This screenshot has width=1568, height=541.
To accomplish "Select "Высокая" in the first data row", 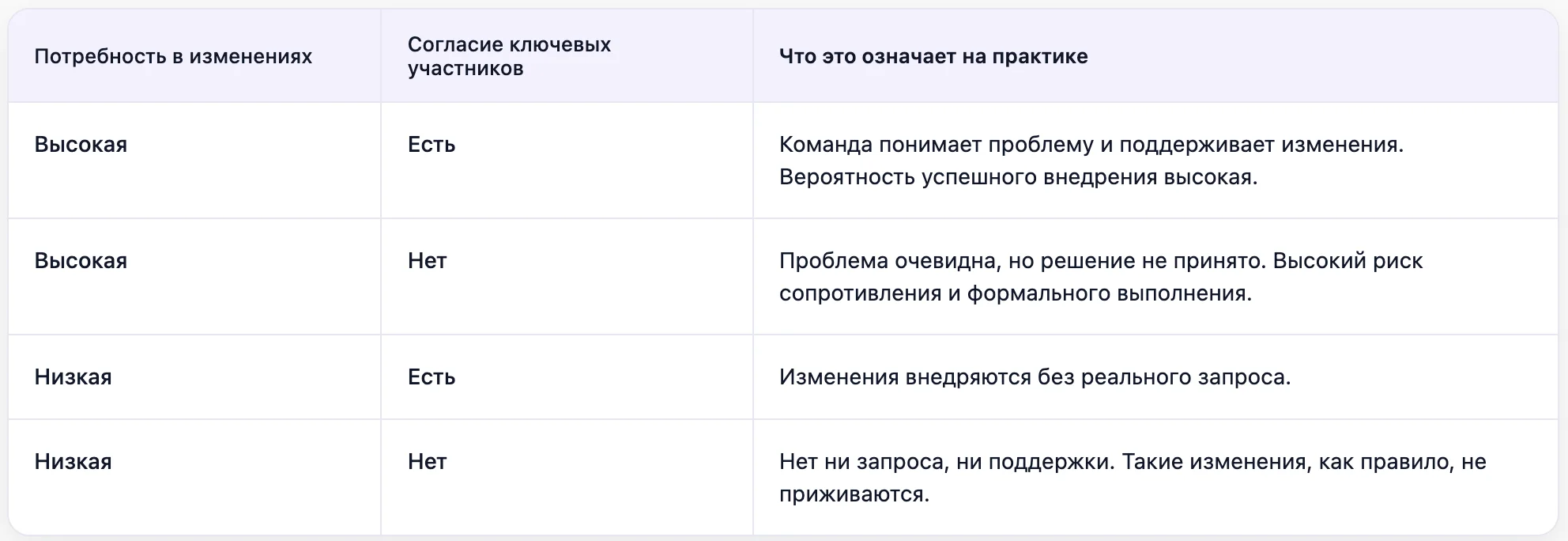I will pyautogui.click(x=81, y=145).
